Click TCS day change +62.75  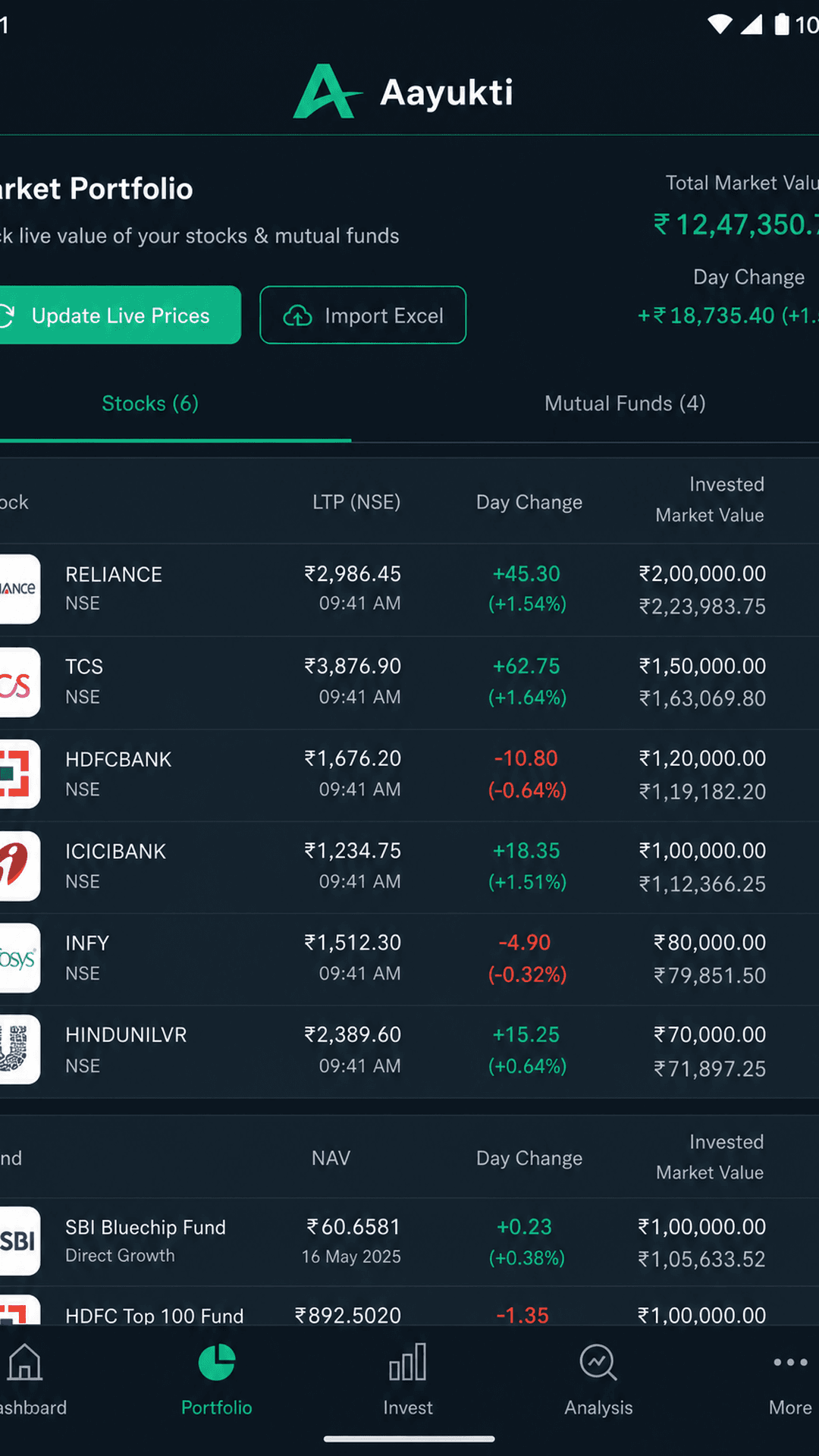tap(526, 666)
